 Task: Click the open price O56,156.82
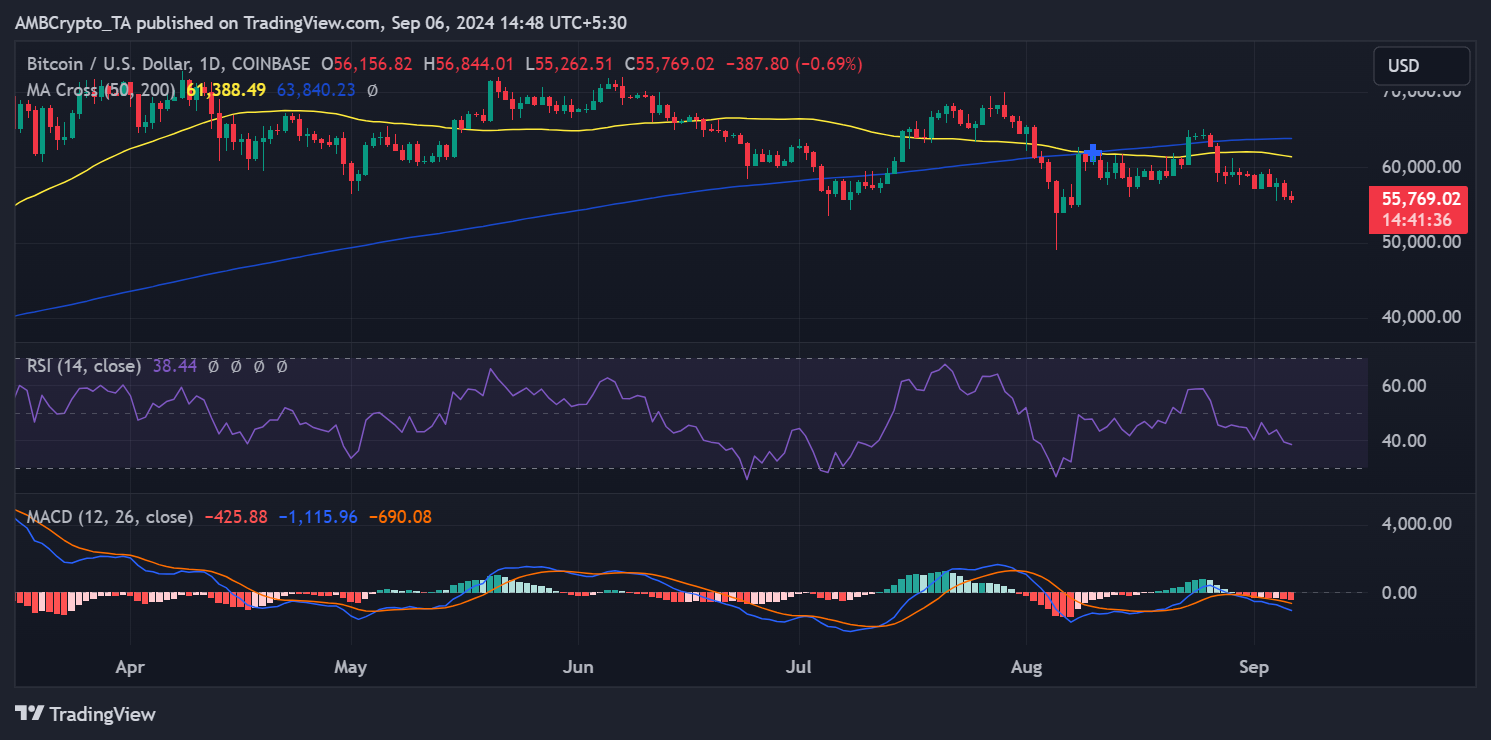(x=366, y=64)
